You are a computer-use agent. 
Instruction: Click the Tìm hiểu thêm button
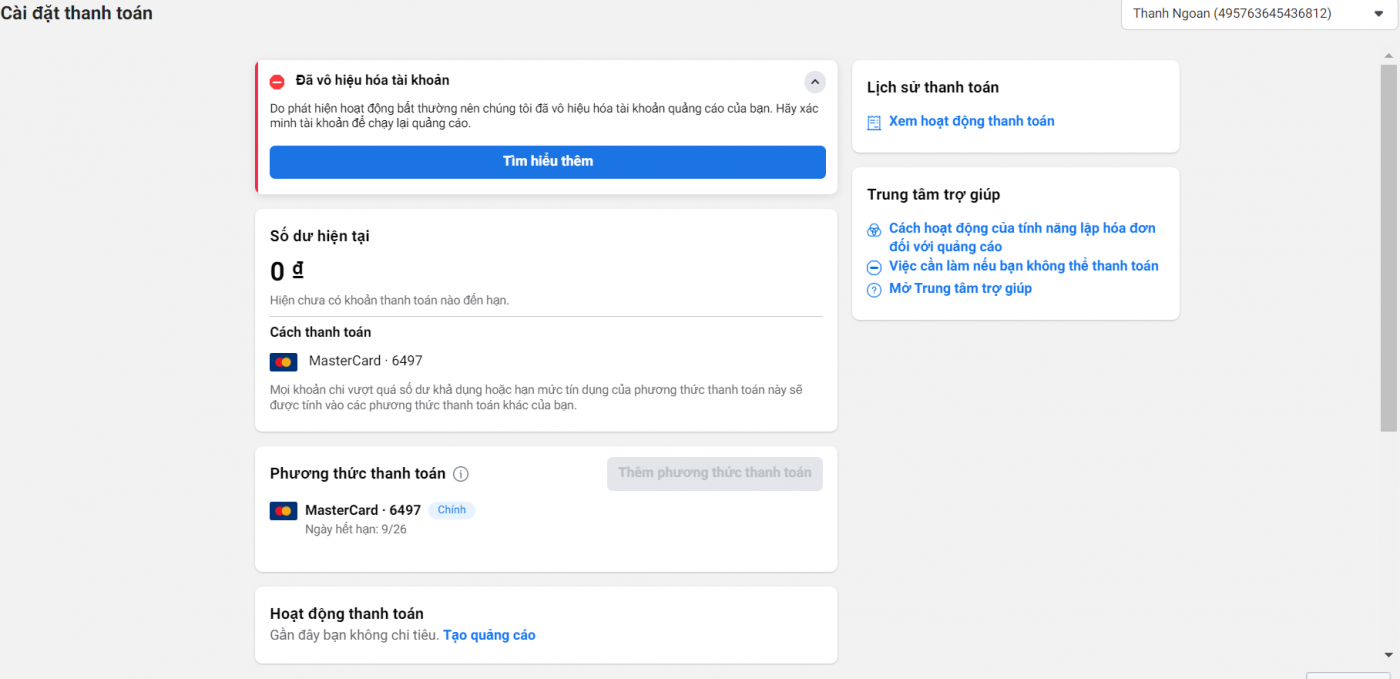tap(547, 162)
